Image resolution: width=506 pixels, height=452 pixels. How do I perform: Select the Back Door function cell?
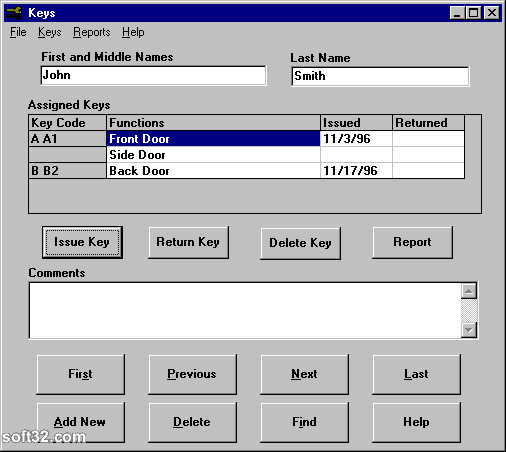(213, 171)
